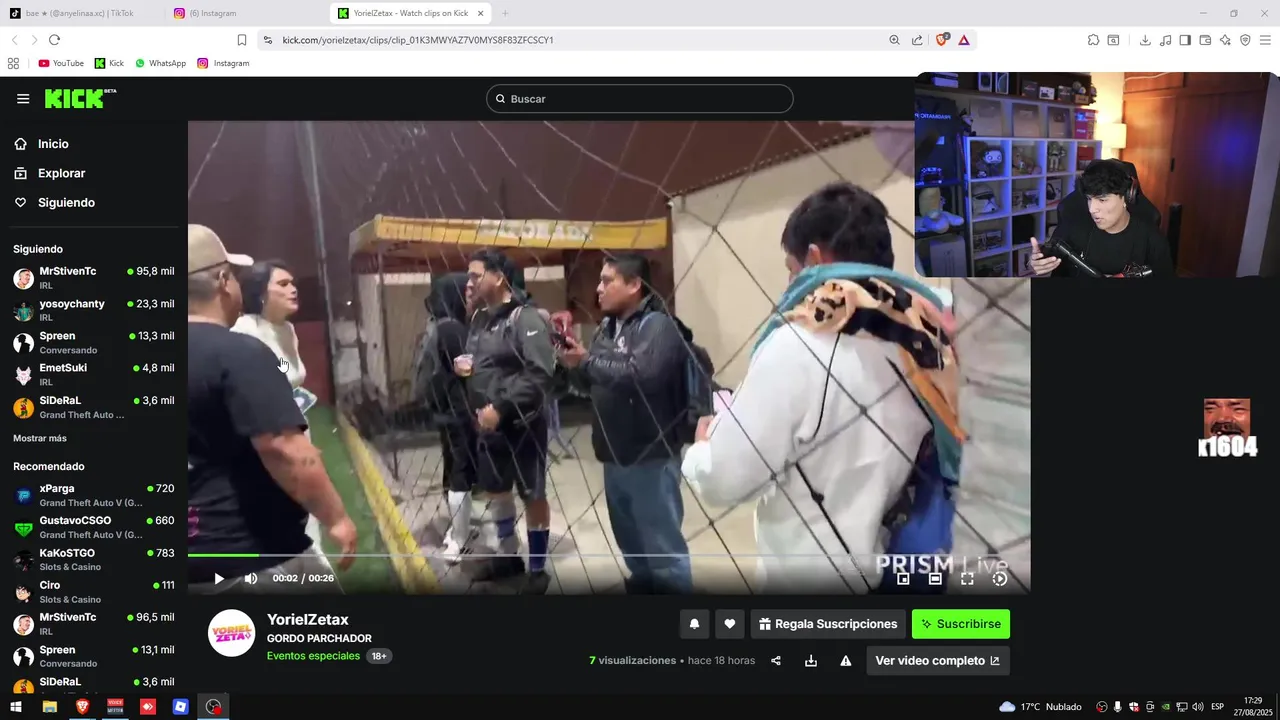Click the browser share page icon
This screenshot has width=1280, height=720.
917,40
